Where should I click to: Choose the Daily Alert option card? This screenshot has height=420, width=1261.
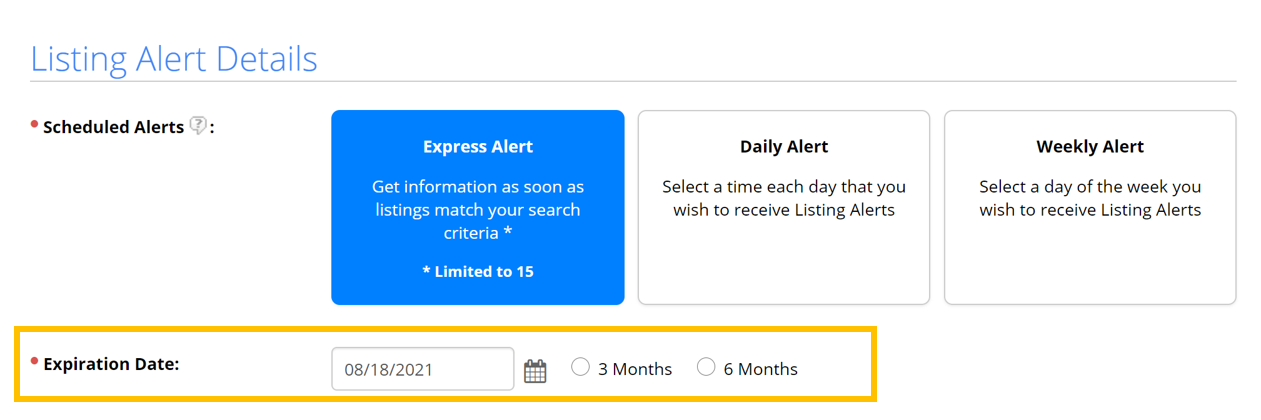point(784,207)
